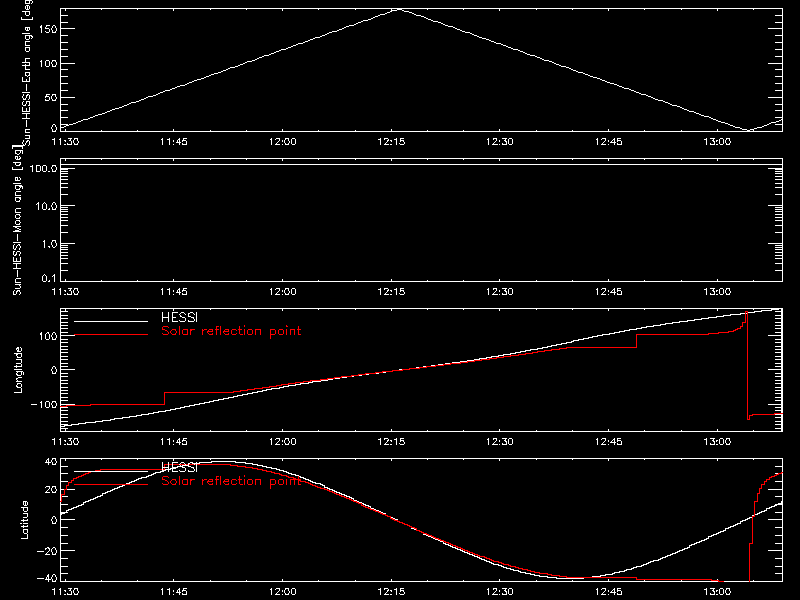Viewport: 800px width, 600px height.
Task: Click the 150 tick label on Earth angle plot
Action: click(x=48, y=29)
